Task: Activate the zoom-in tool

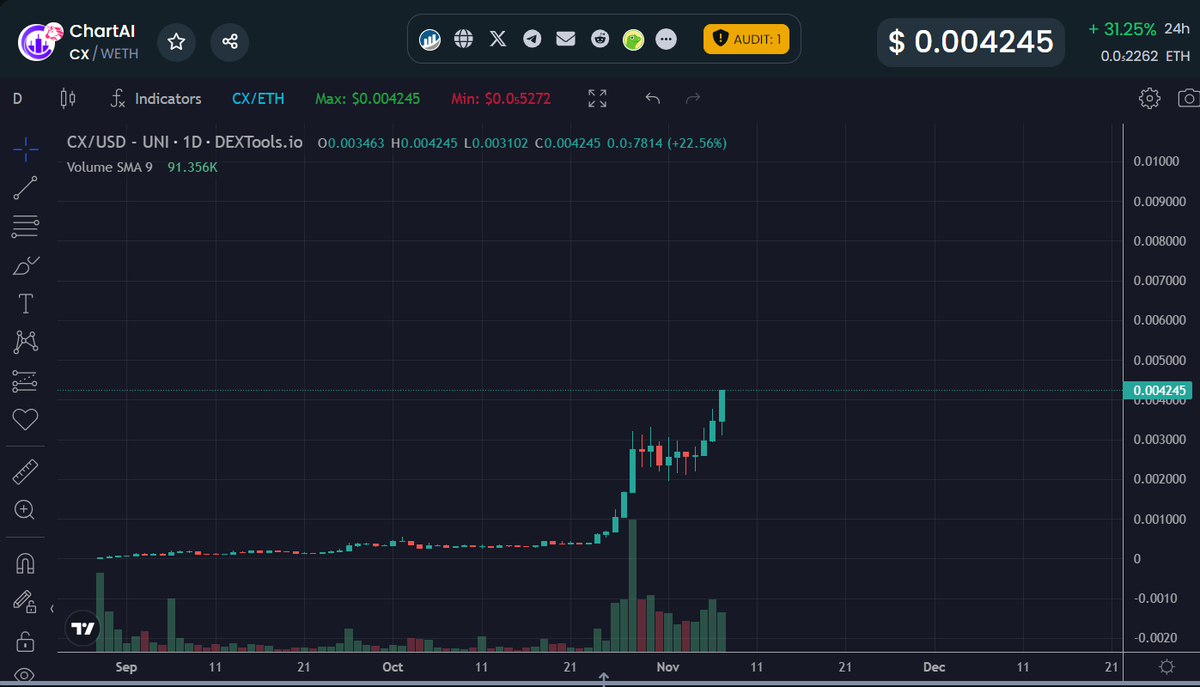Action: click(x=25, y=510)
